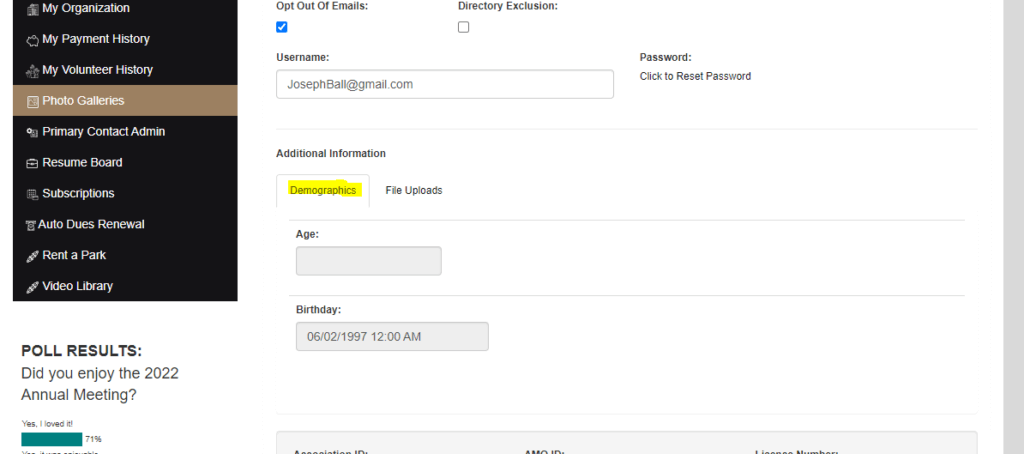1024x454 pixels.
Task: Click the Auto Dues Renewal icon
Action: tap(30, 225)
